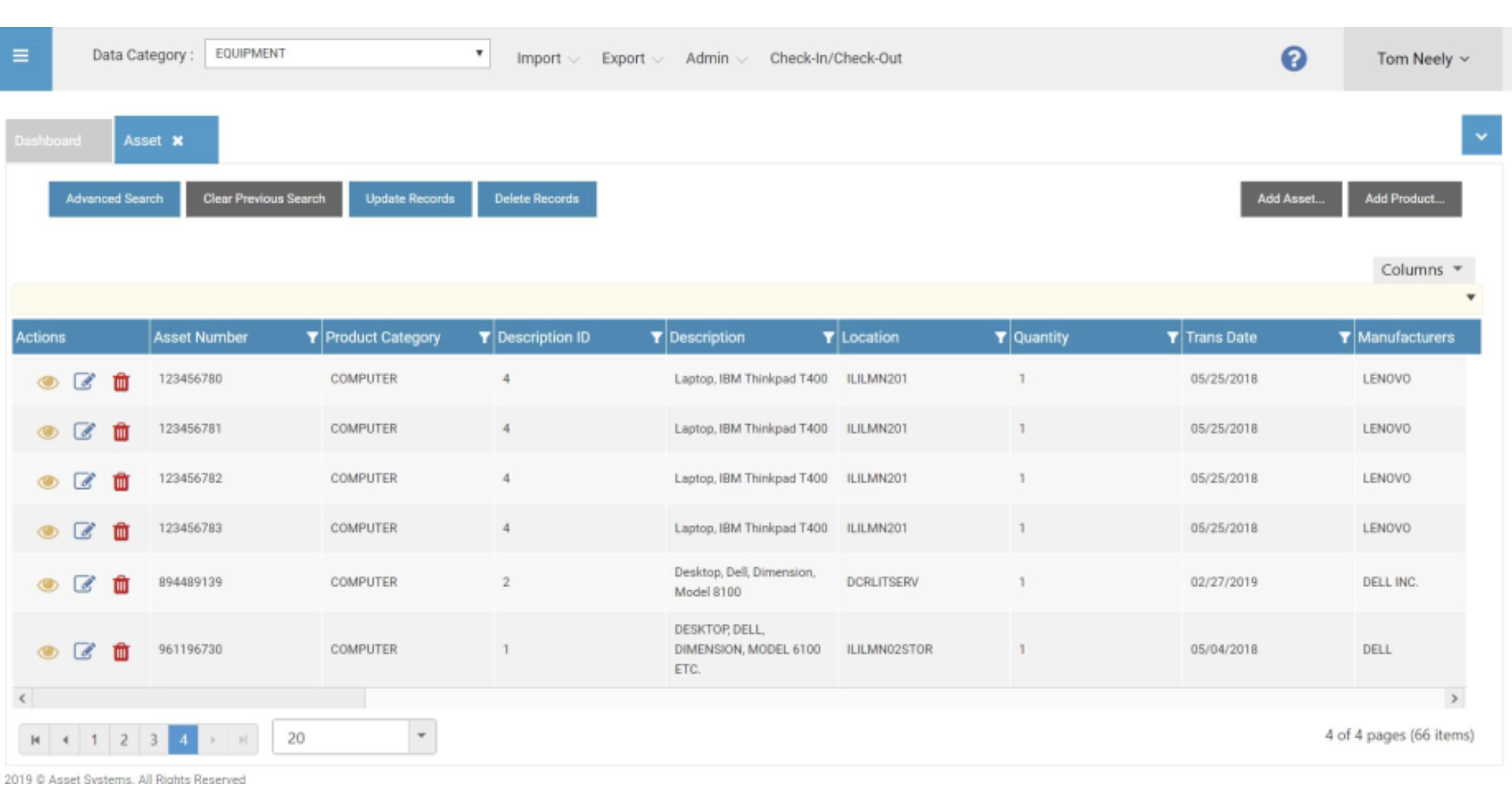Filter the Quantity column
The width and height of the screenshot is (1512, 808).
[x=1171, y=339]
